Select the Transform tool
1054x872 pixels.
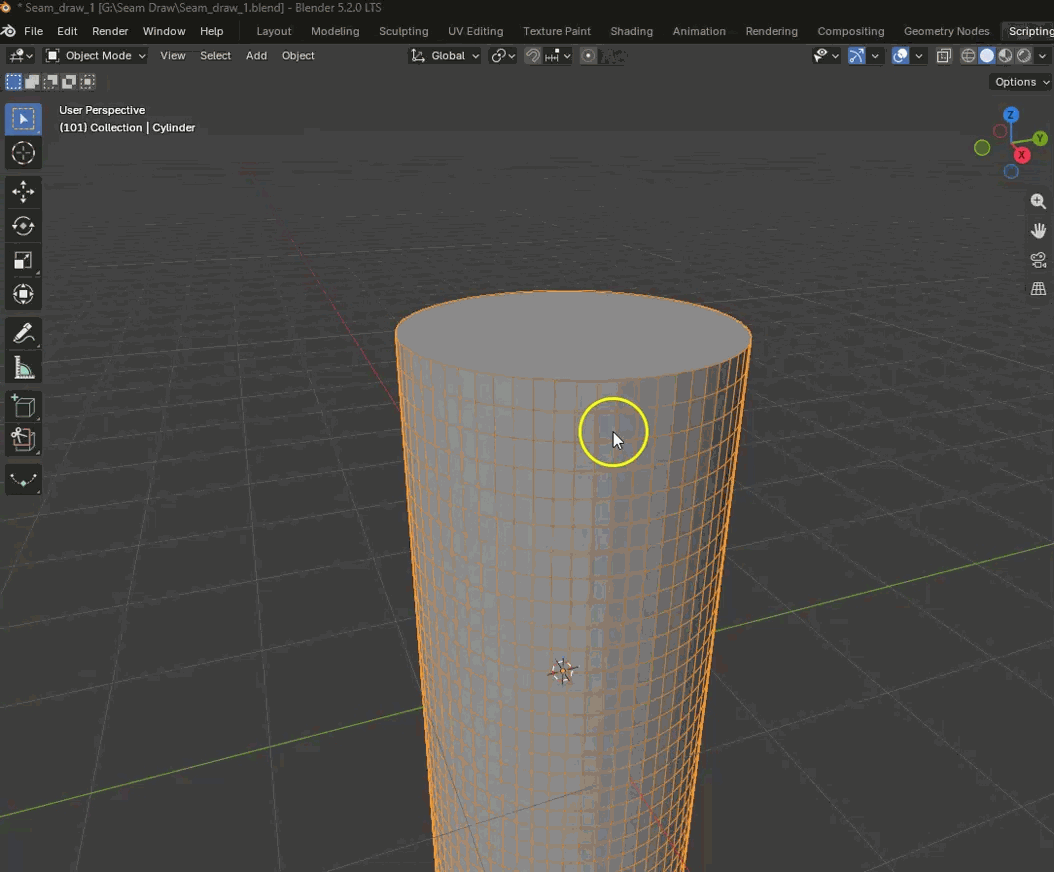(x=23, y=294)
